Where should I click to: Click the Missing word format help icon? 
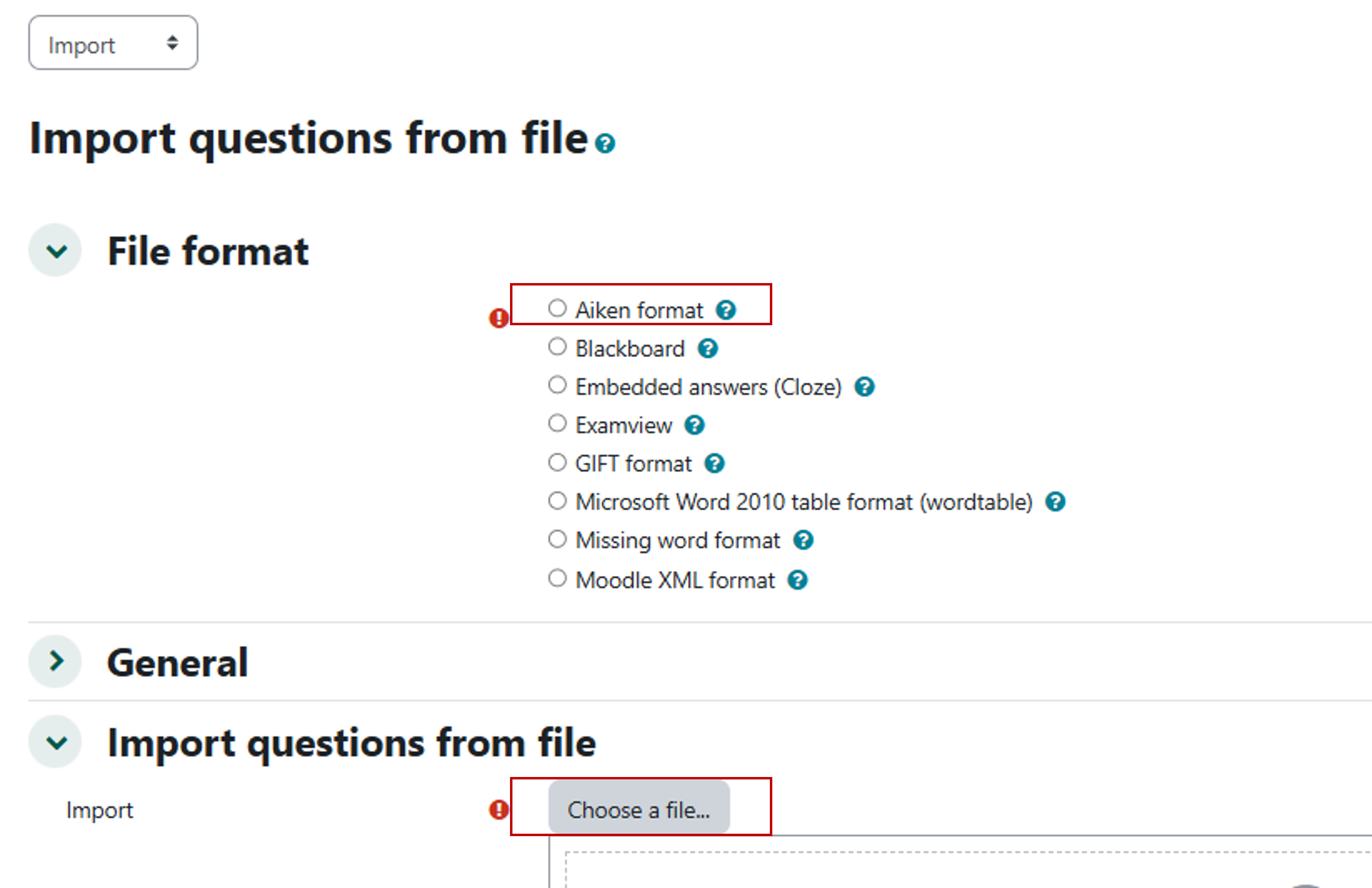[x=803, y=540]
